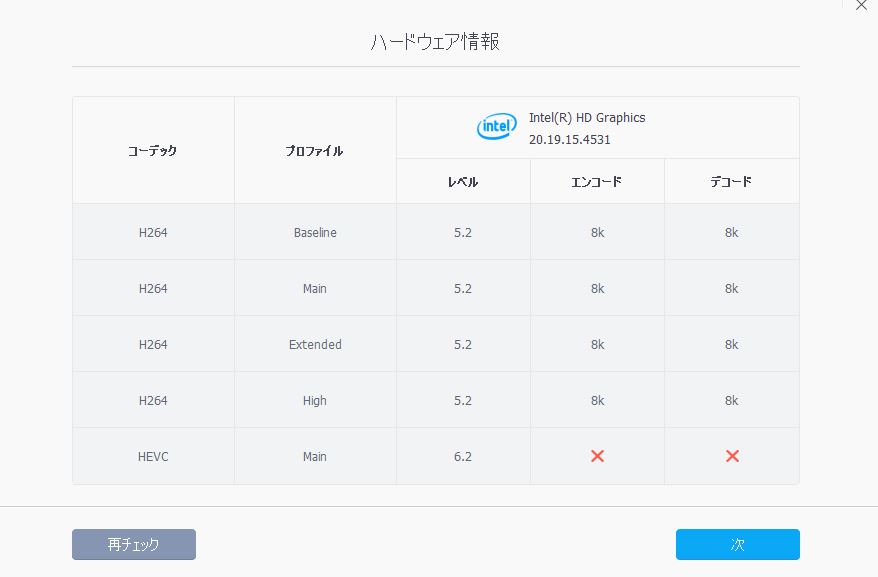Select the High profile cell
Viewport: 878px width, 577px height.
pyautogui.click(x=315, y=400)
